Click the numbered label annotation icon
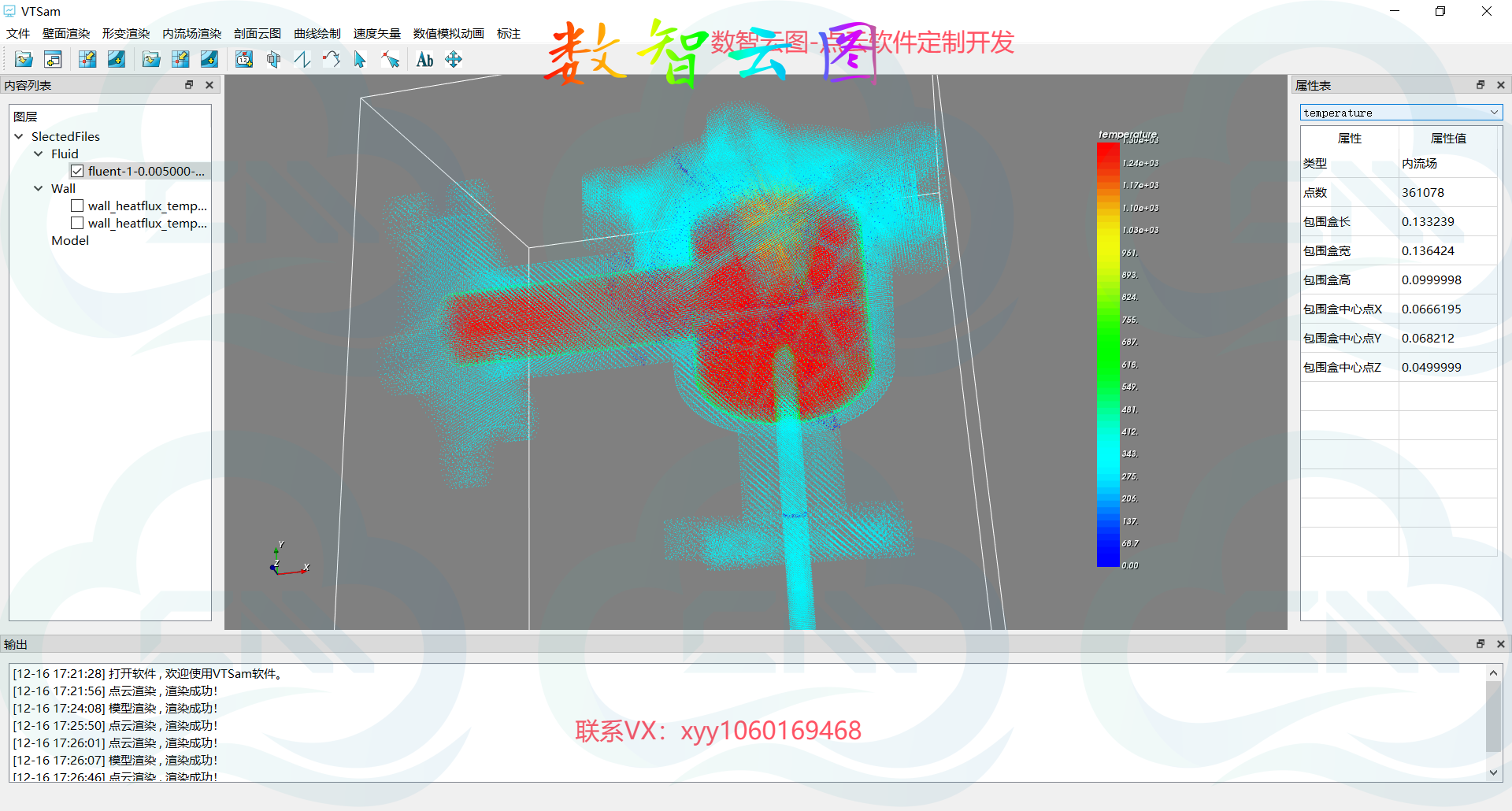 click(x=244, y=59)
